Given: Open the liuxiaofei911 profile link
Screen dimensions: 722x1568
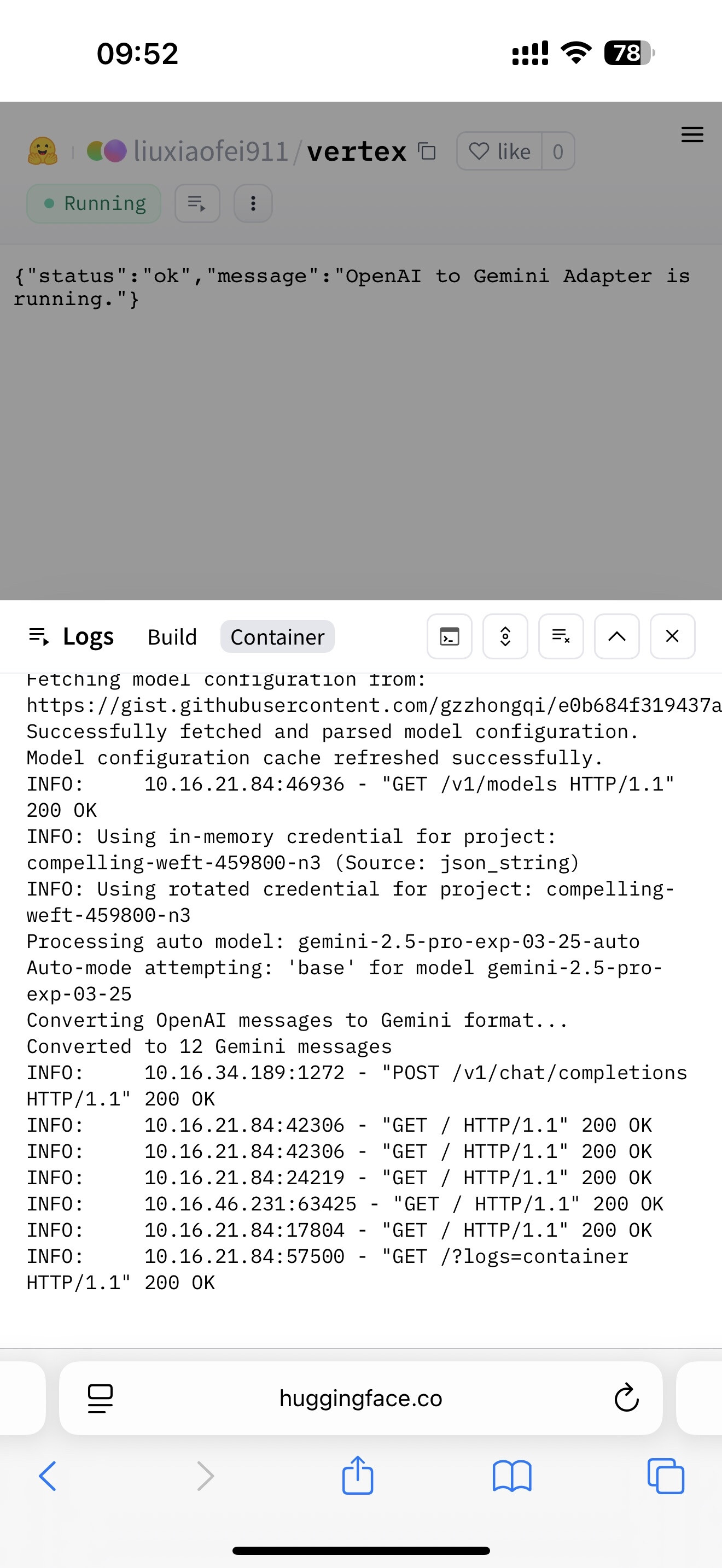Looking at the screenshot, I should click(210, 151).
